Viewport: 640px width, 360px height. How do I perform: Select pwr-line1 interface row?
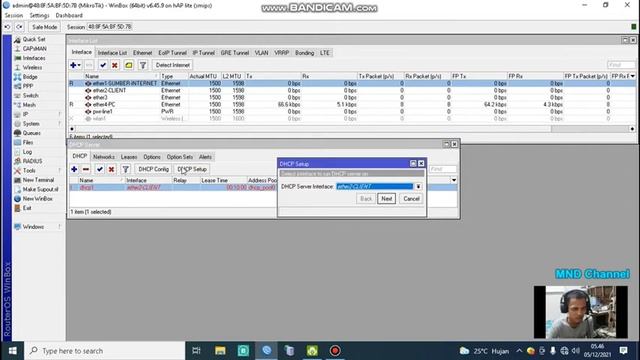pyautogui.click(x=352, y=111)
